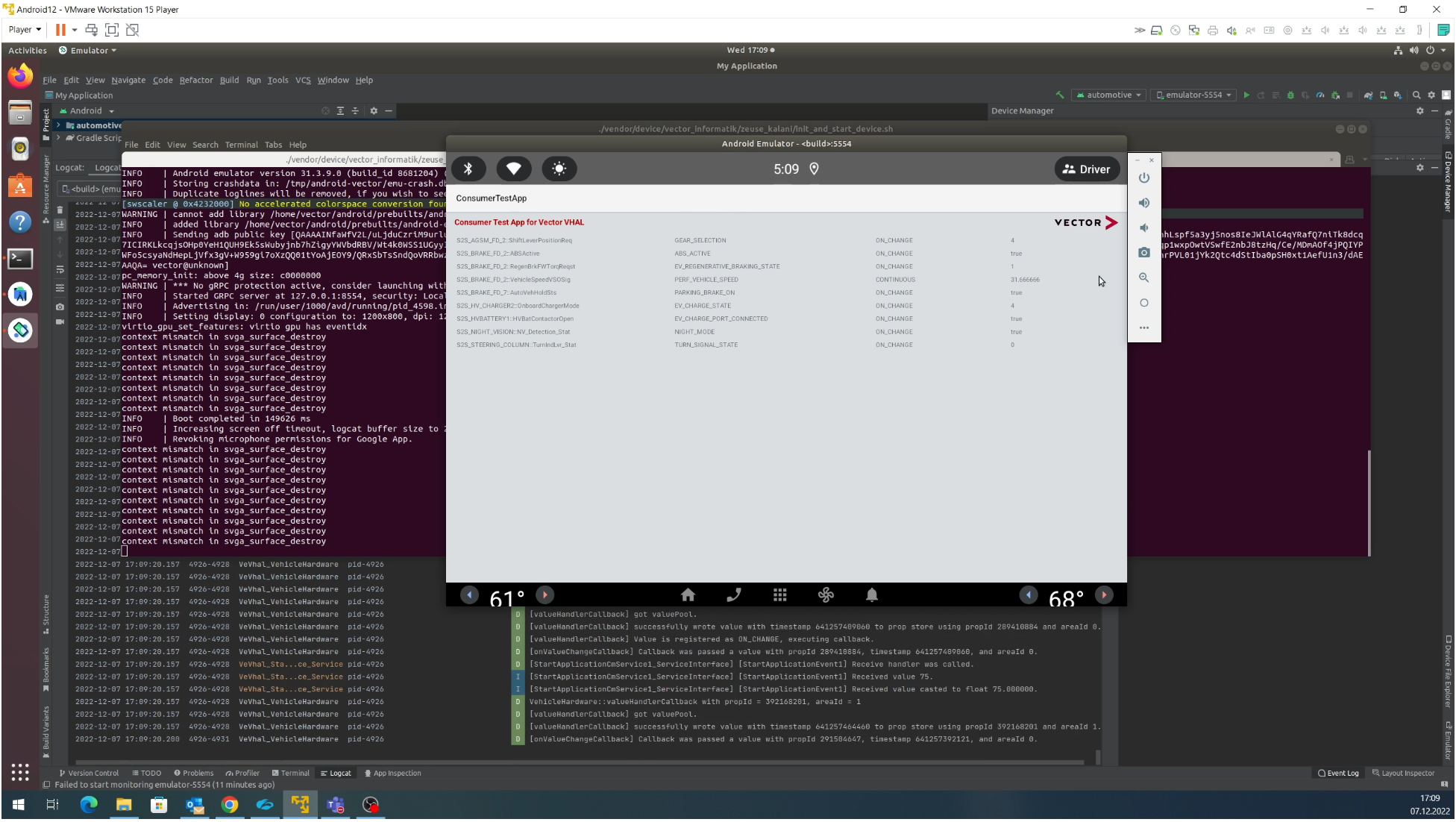Open Google Chrome from Windows taskbar
This screenshot has height=822, width=1456.
coord(229,804)
